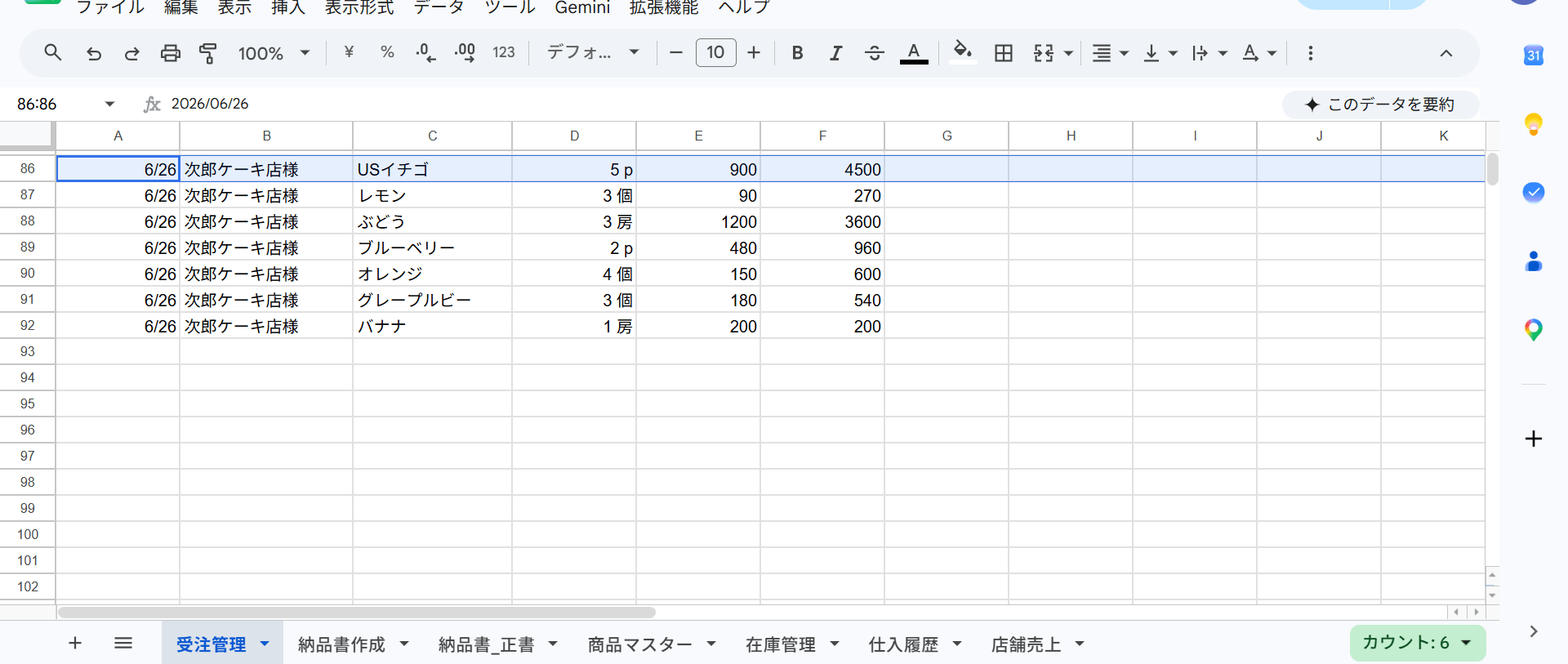Click the search magnifier in toolbar
The image size is (1568, 664).
pos(53,53)
